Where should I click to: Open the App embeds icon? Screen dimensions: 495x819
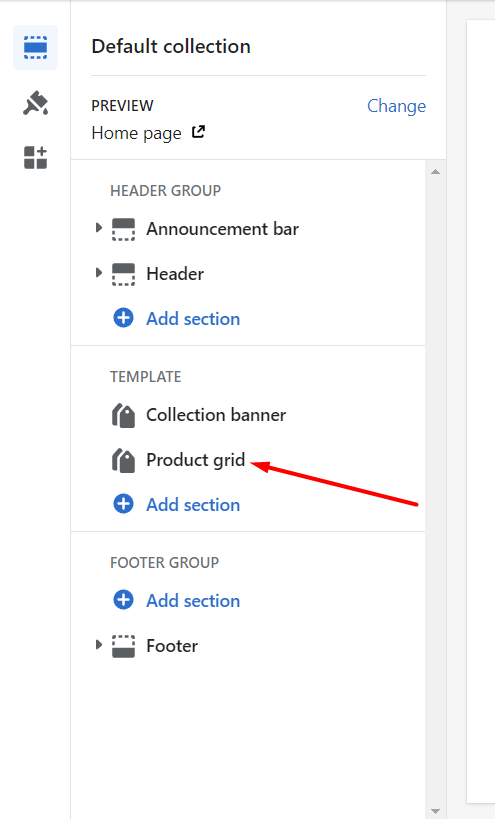coord(36,157)
